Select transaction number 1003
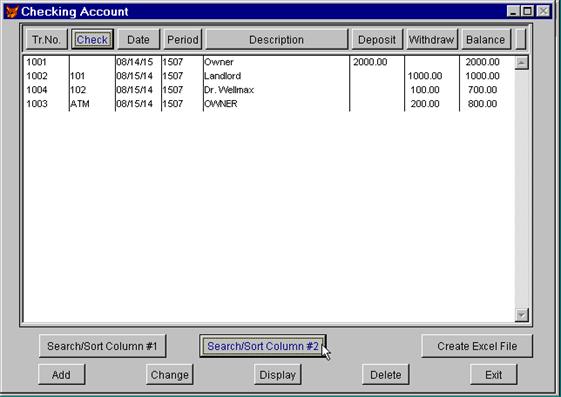Screen dimensions: 561x397 [x=37, y=104]
